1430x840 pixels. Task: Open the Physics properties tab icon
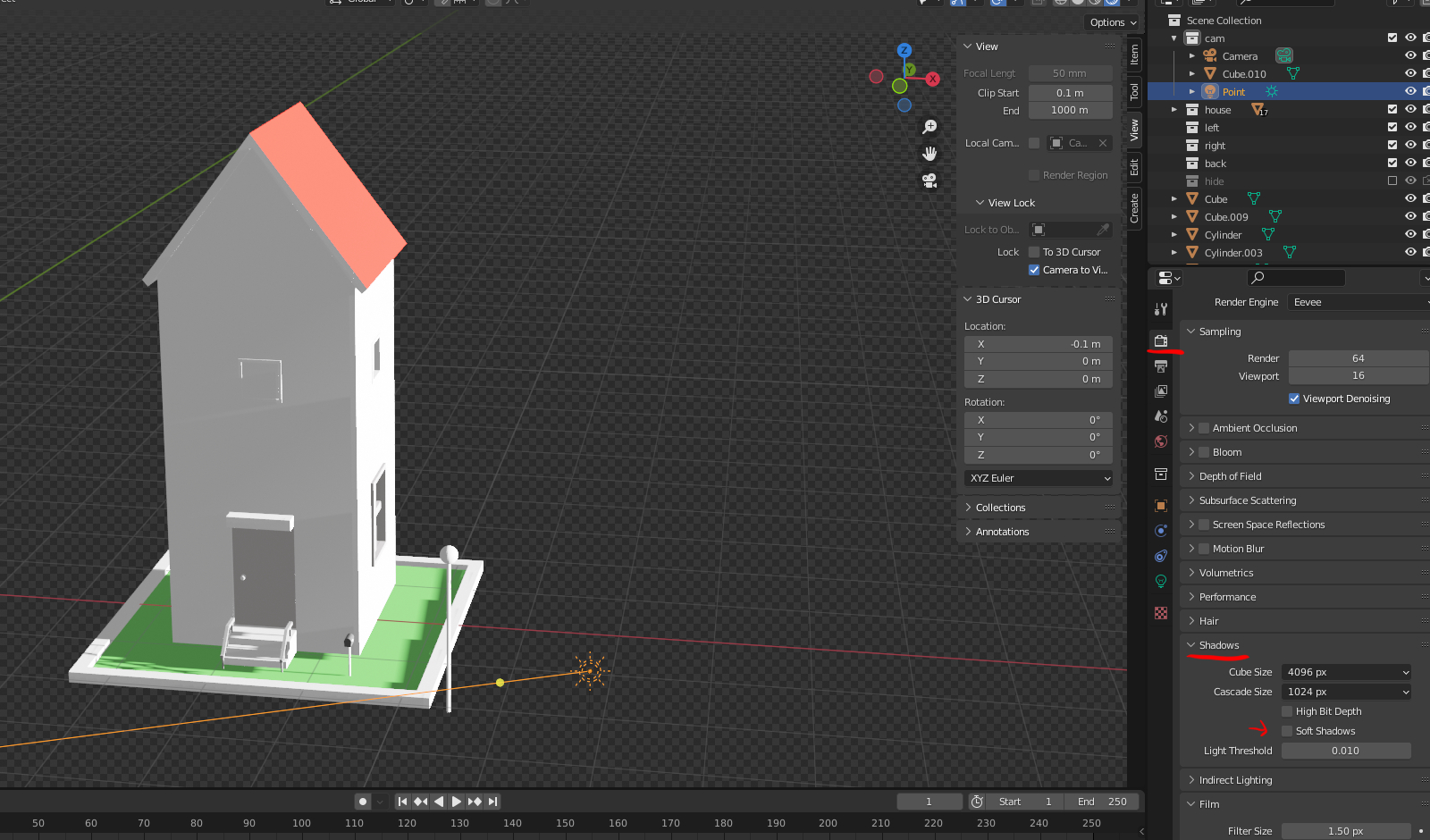click(x=1161, y=531)
